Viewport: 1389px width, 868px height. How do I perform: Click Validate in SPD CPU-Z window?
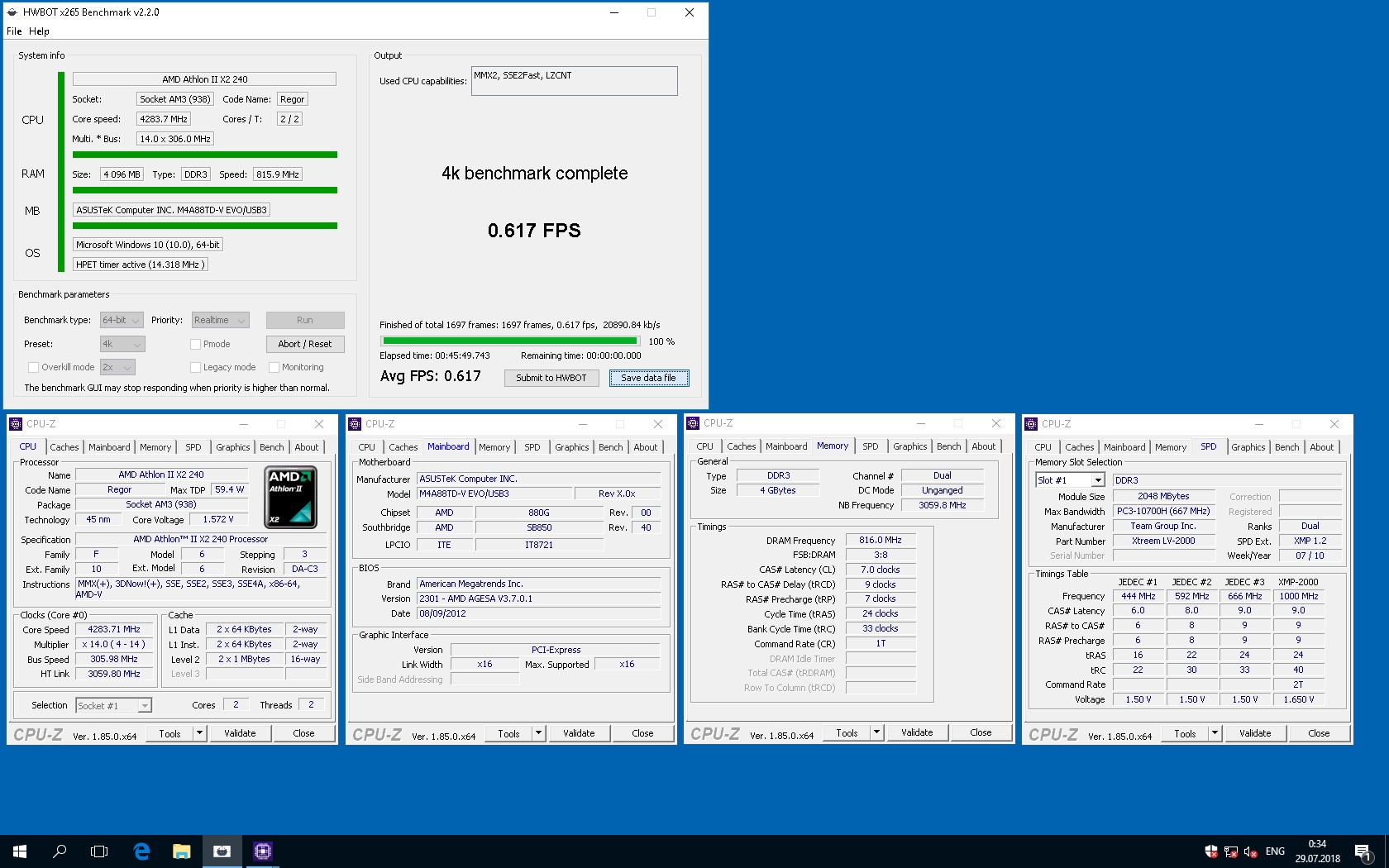[1255, 733]
